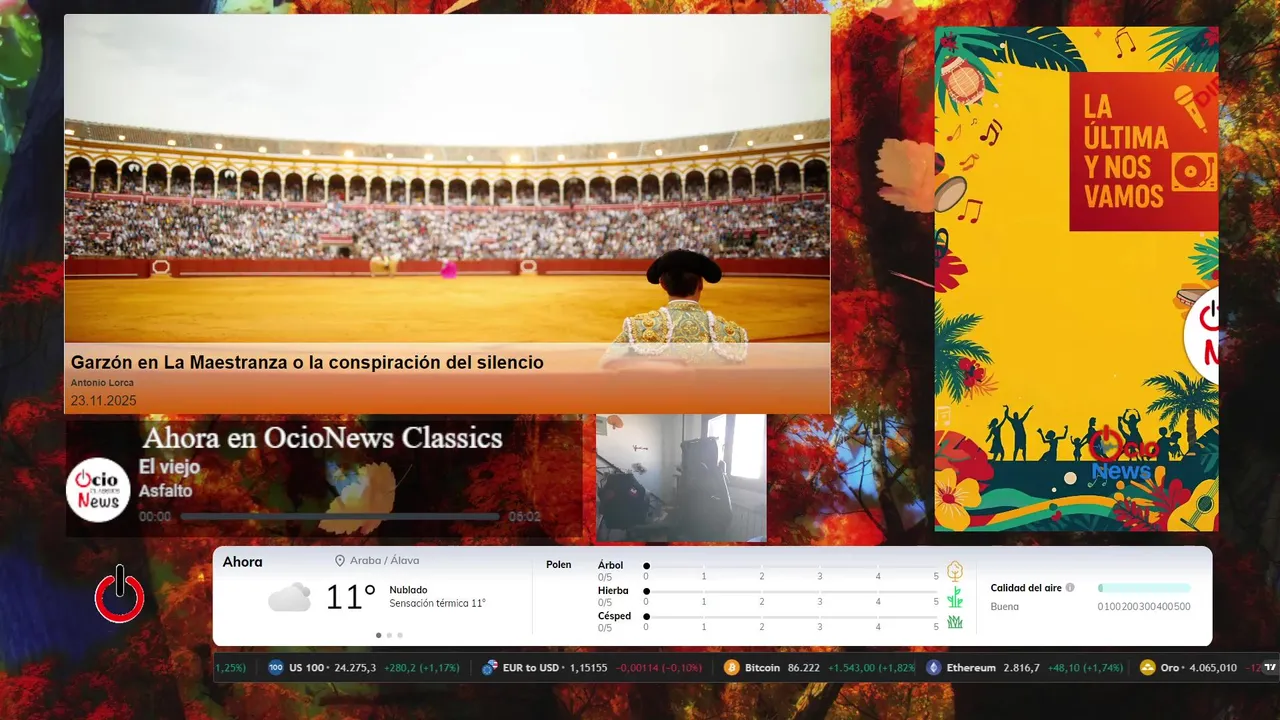Viewport: 1280px width, 720px height.
Task: Open the Bitcoin ticker entry
Action: tap(819, 667)
